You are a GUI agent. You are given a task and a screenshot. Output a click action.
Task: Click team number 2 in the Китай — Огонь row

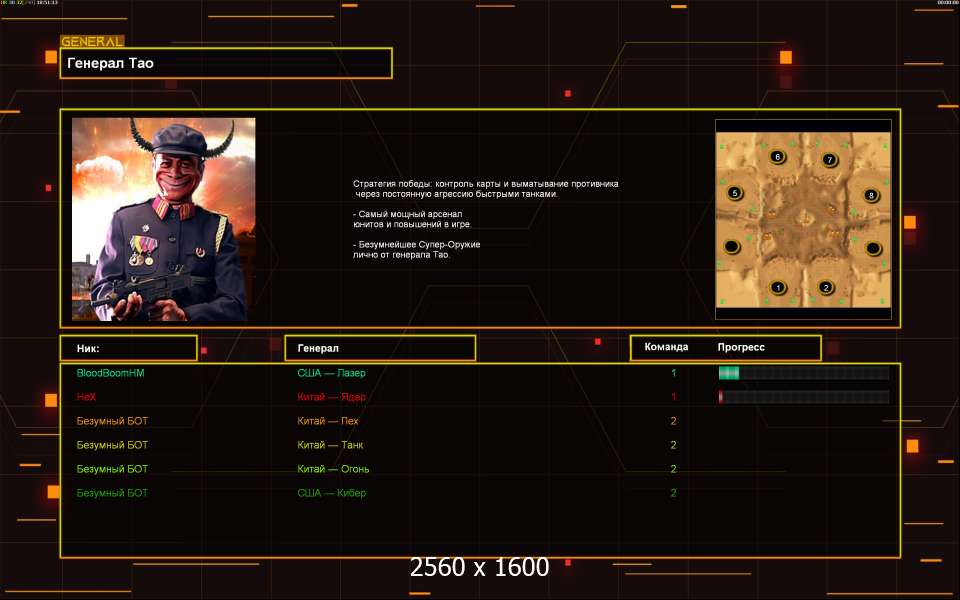[x=673, y=469]
